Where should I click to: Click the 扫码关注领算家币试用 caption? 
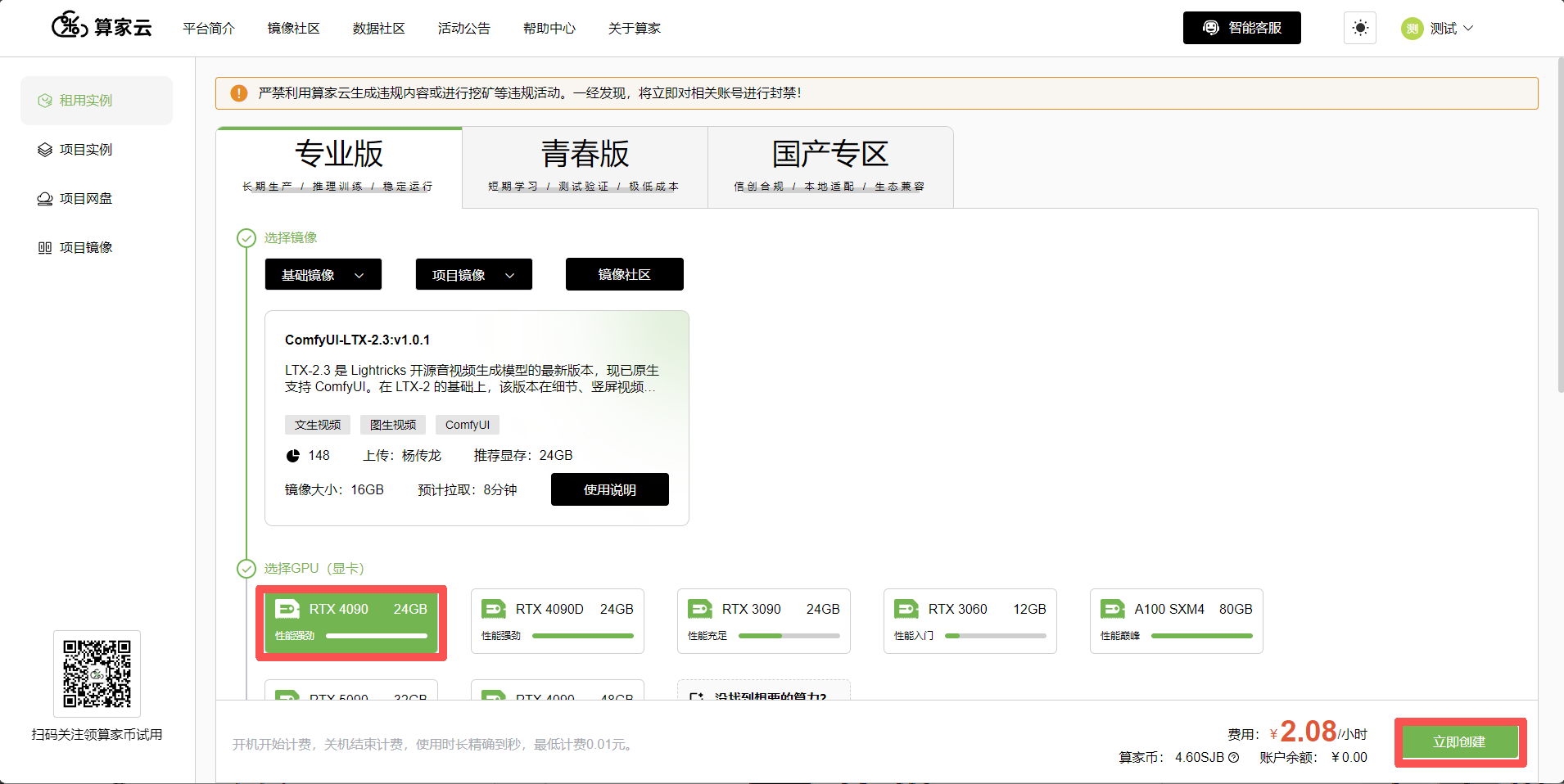point(97,735)
